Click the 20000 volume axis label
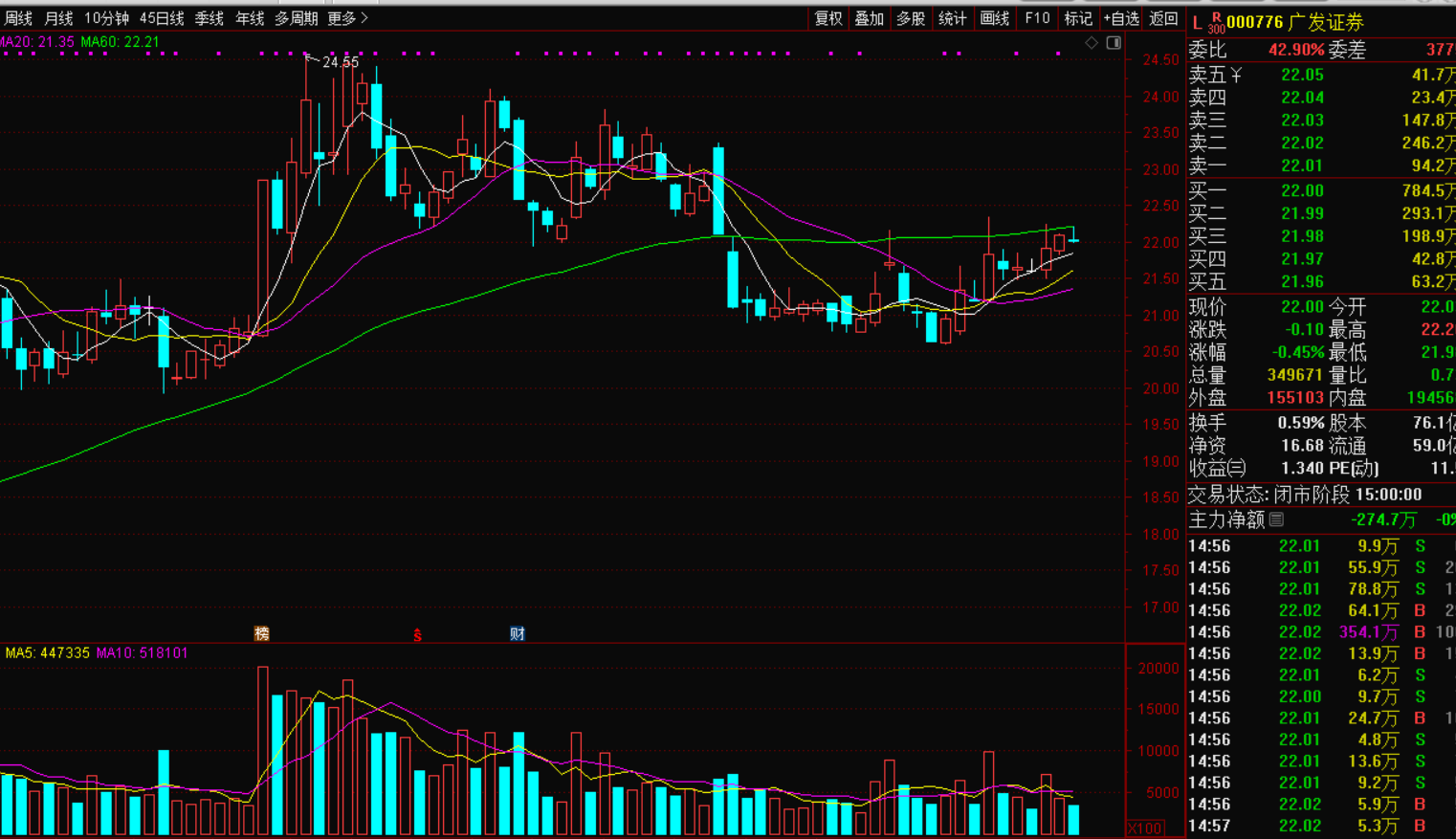Image resolution: width=1456 pixels, height=839 pixels. (1158, 669)
